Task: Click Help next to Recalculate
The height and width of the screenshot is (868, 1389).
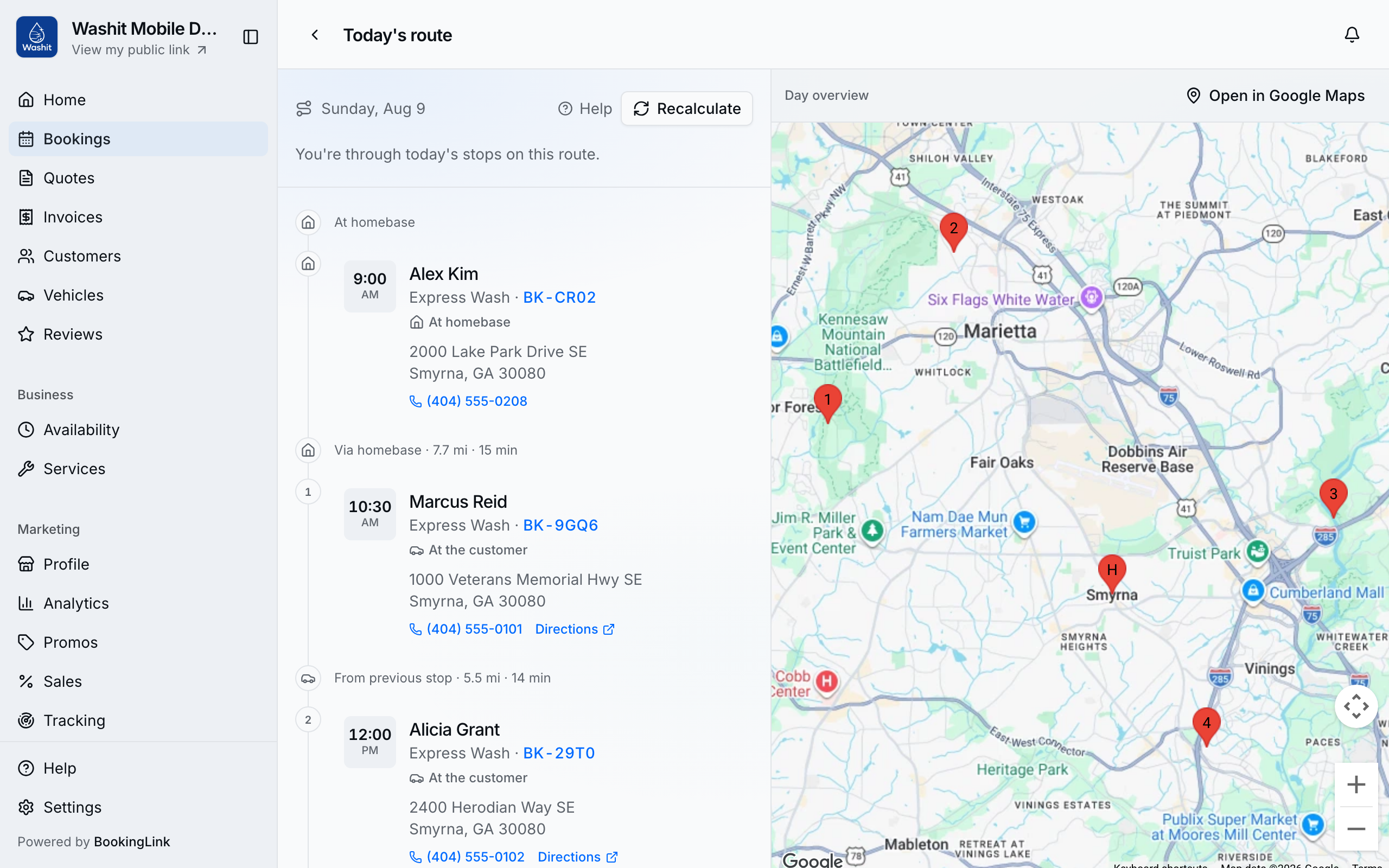Action: coord(584,108)
